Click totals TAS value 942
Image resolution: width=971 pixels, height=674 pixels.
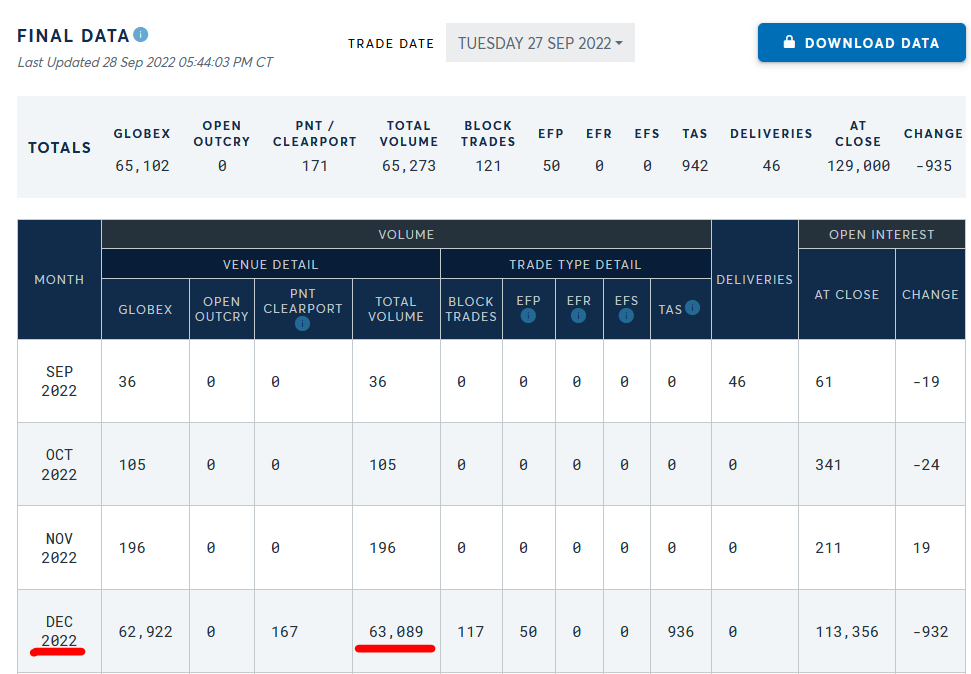695,166
